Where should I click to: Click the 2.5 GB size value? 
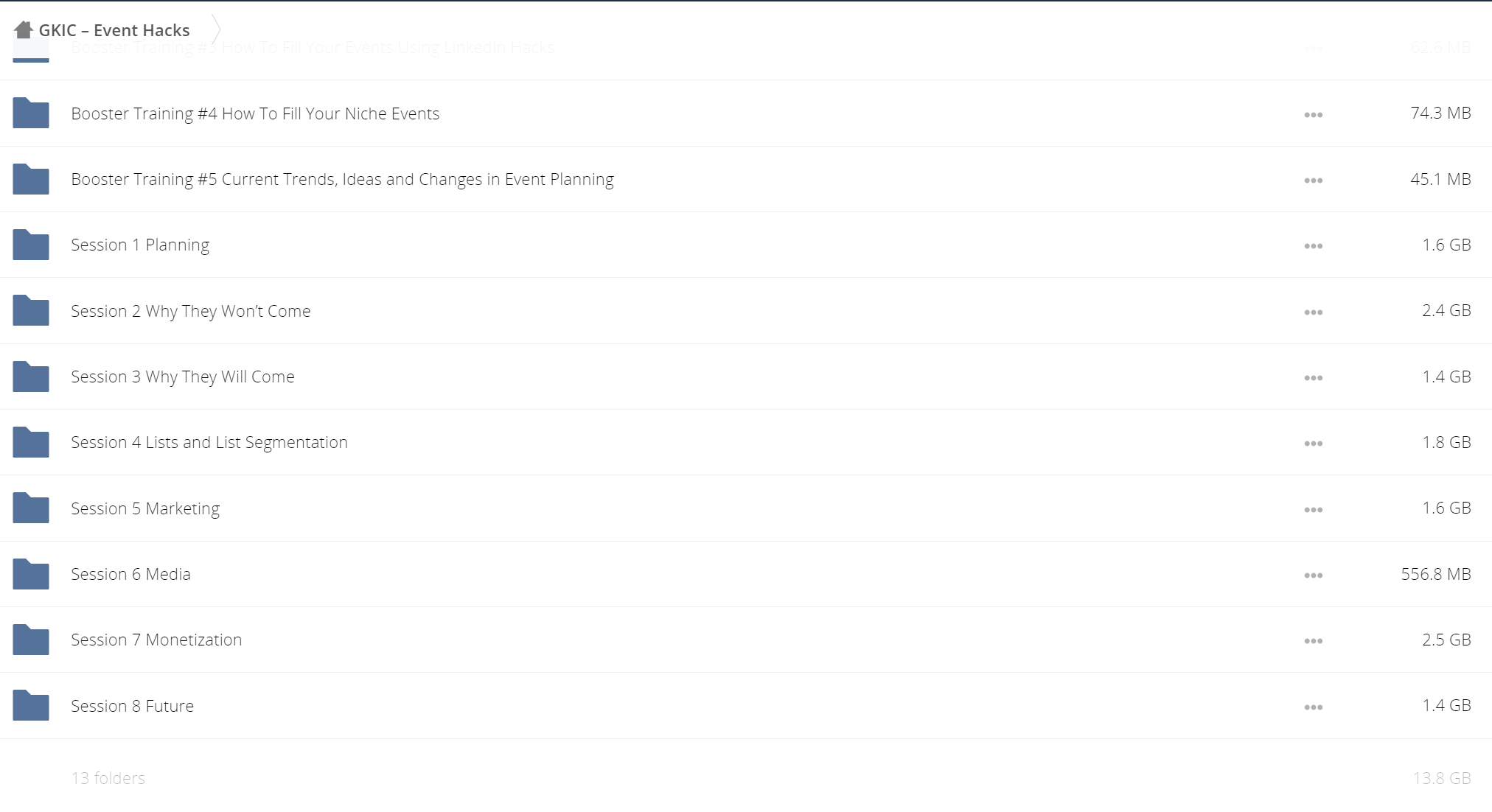tap(1446, 640)
